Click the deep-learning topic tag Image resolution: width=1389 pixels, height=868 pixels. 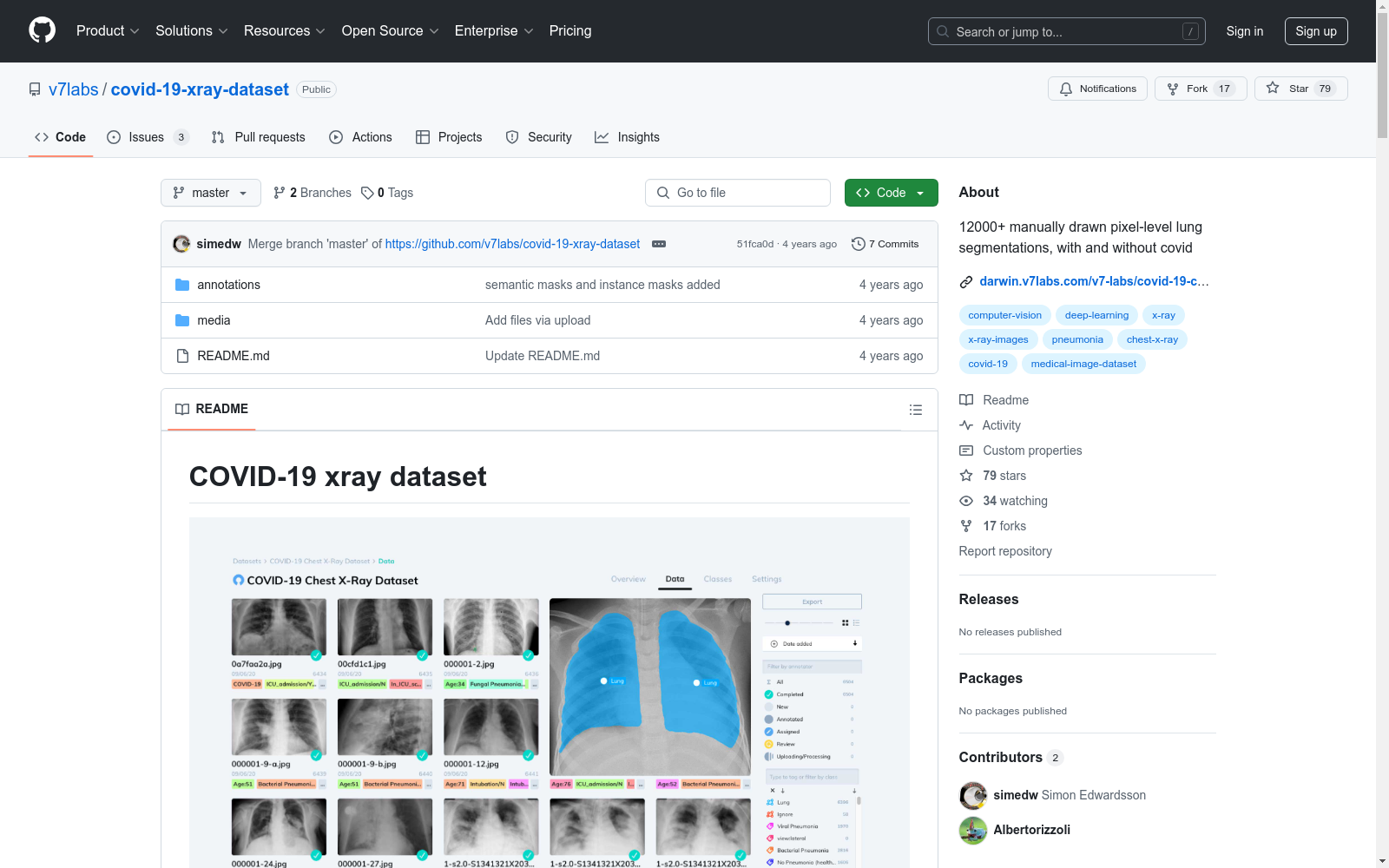click(1096, 315)
